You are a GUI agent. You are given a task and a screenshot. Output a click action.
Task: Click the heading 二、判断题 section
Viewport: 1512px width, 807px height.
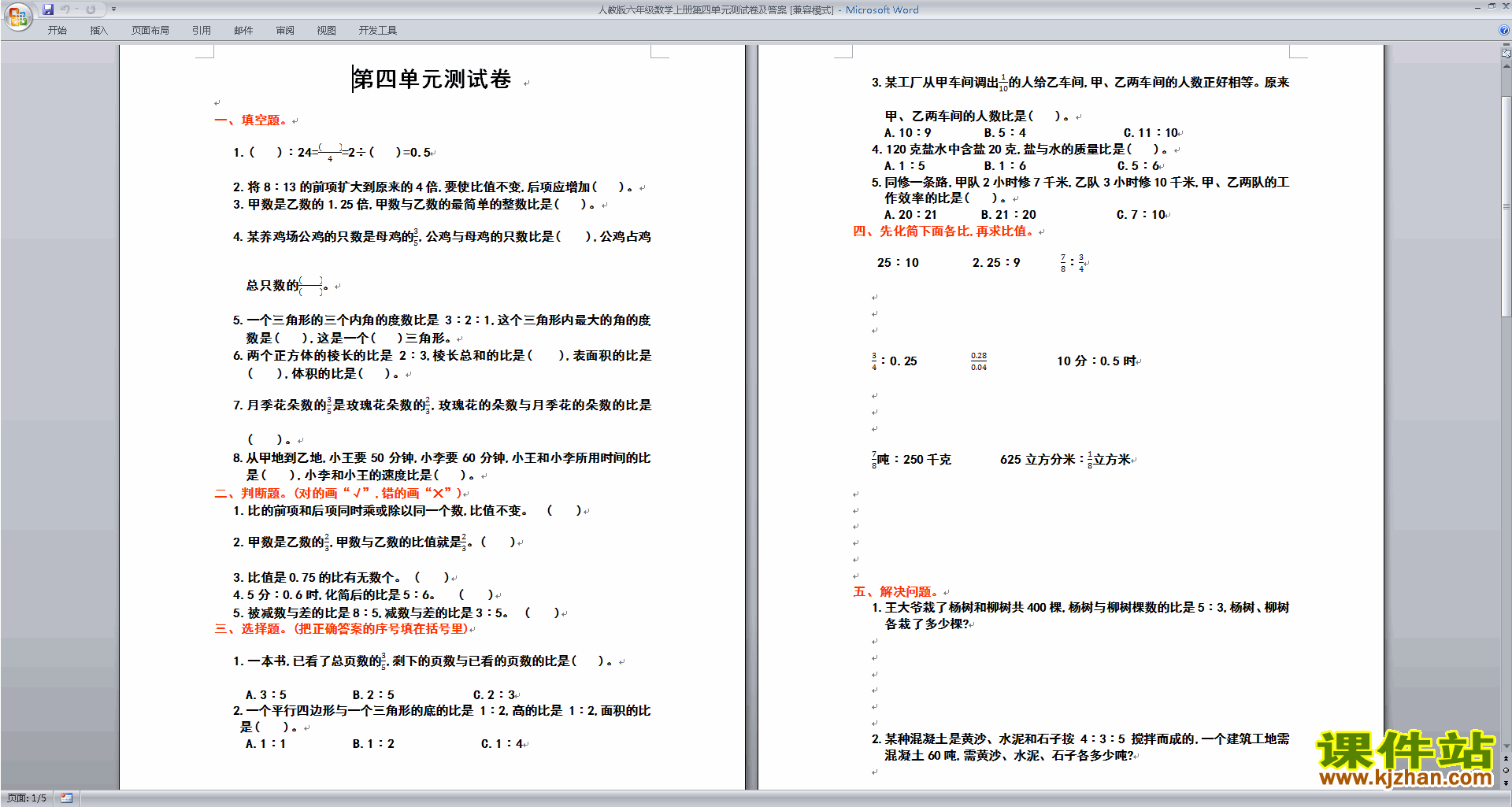[x=338, y=494]
